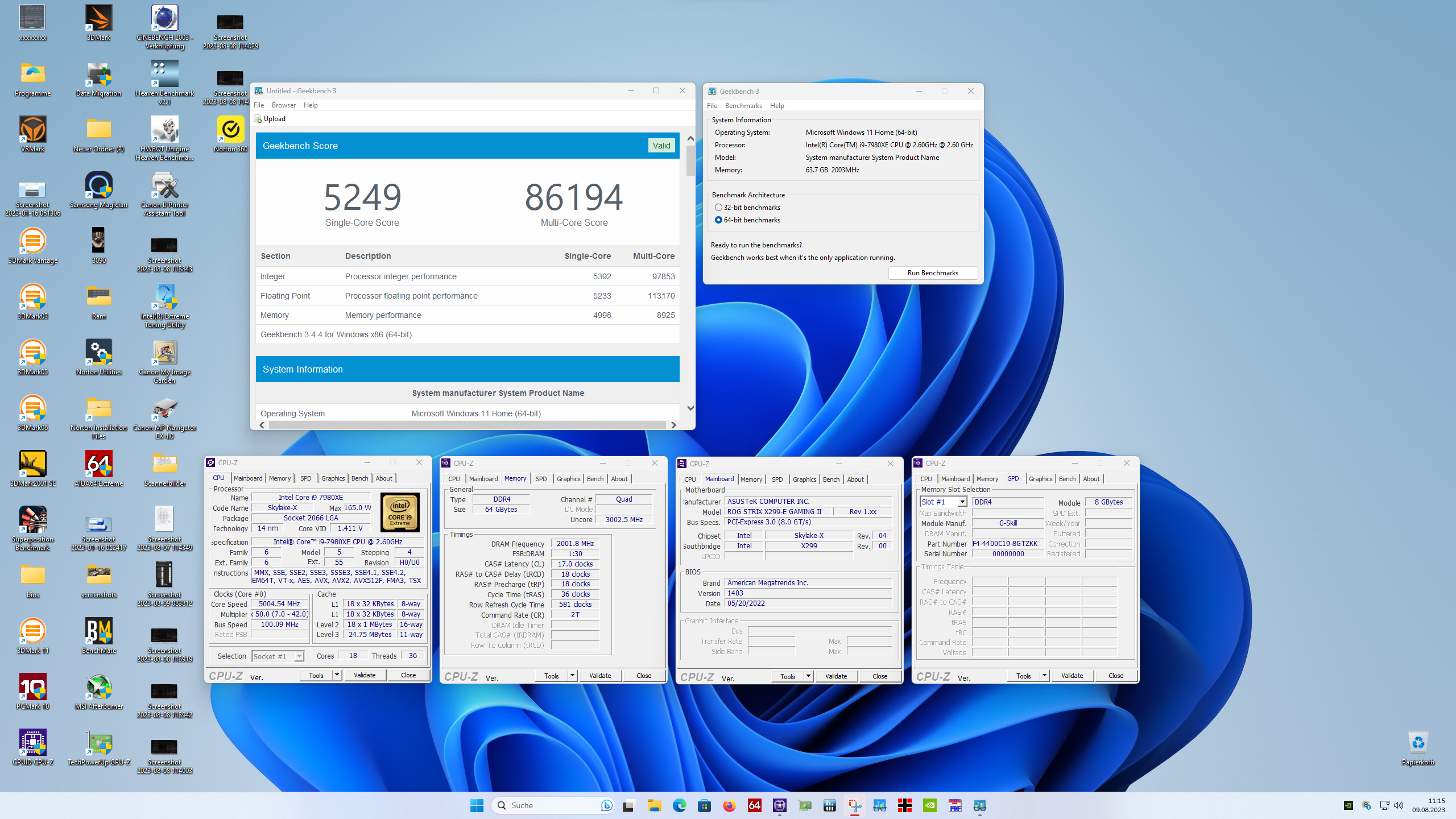The height and width of the screenshot is (819, 1456).
Task: Click Validate in CPU-Z CPU window
Action: (x=365, y=675)
